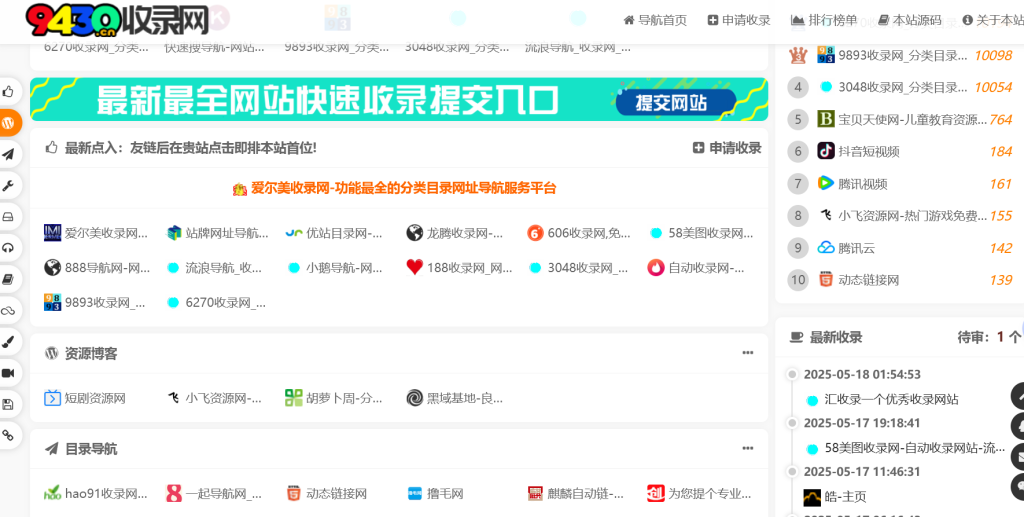Click the 短剧资源网 TV icon
Screen dimensions: 1024x517
point(52,398)
